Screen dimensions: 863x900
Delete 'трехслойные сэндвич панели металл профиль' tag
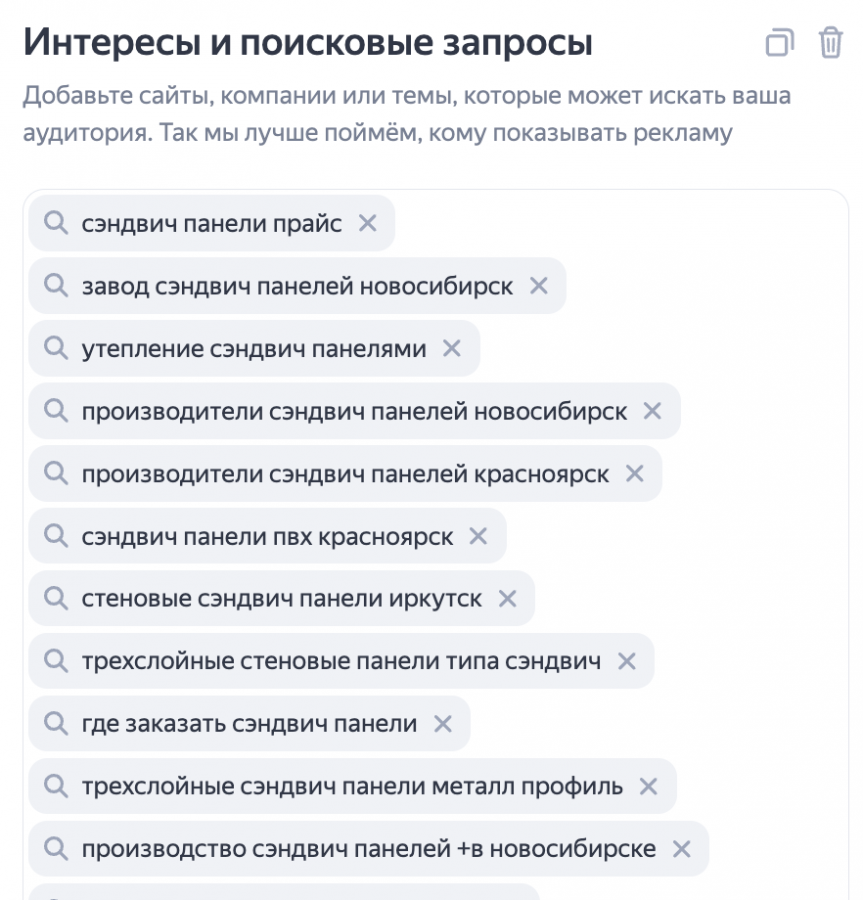(x=648, y=787)
